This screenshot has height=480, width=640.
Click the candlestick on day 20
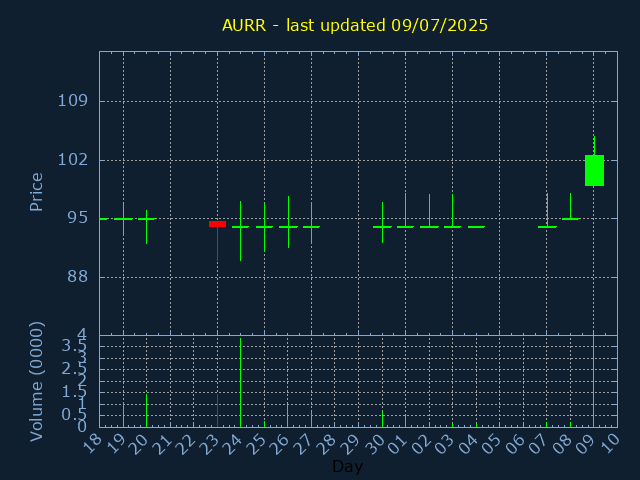pyautogui.click(x=147, y=227)
